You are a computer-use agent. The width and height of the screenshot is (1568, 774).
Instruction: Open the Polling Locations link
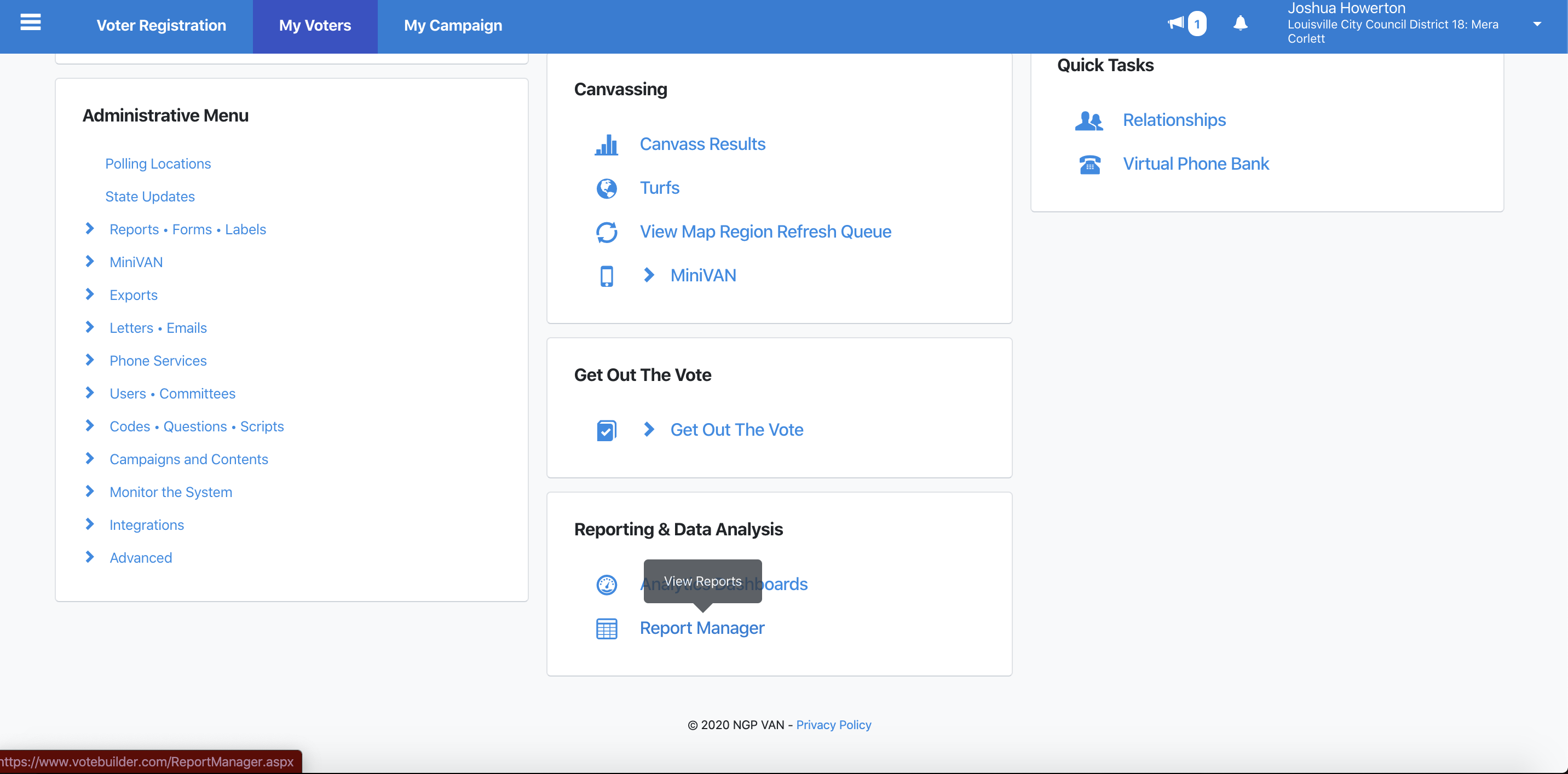pos(158,164)
